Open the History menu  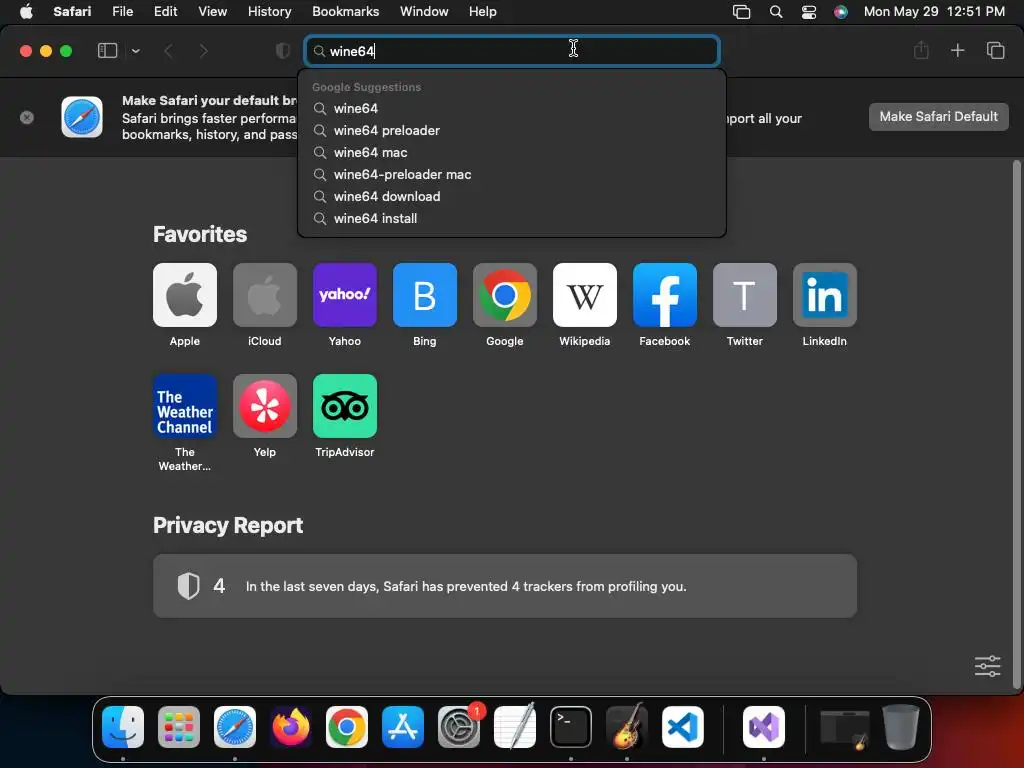pyautogui.click(x=269, y=11)
